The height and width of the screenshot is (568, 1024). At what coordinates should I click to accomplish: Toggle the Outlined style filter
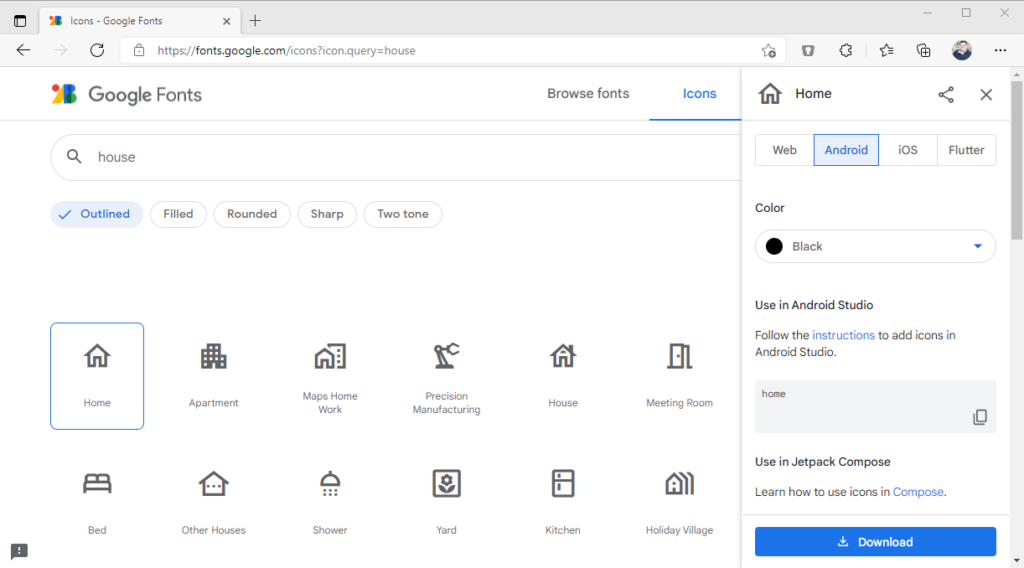click(x=96, y=214)
